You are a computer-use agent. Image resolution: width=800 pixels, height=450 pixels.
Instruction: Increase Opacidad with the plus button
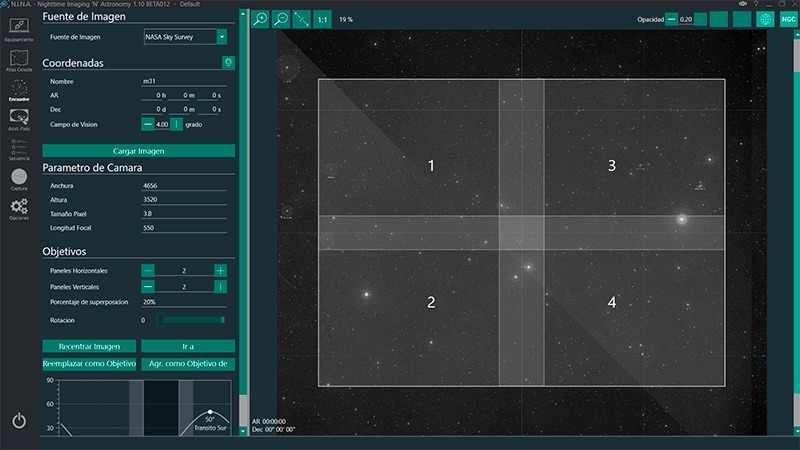click(701, 19)
